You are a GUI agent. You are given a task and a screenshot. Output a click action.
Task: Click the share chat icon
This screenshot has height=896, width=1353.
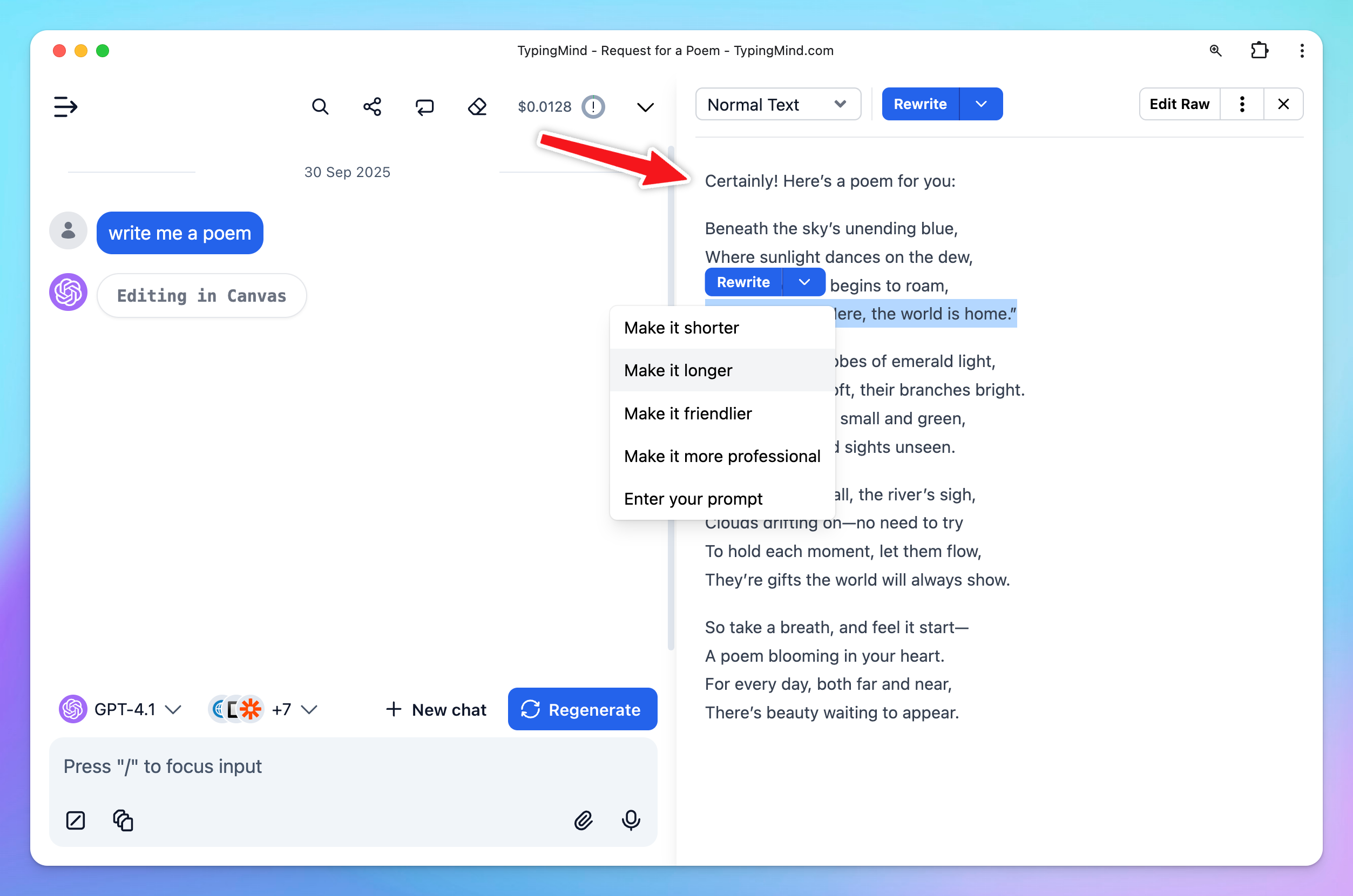coord(372,107)
